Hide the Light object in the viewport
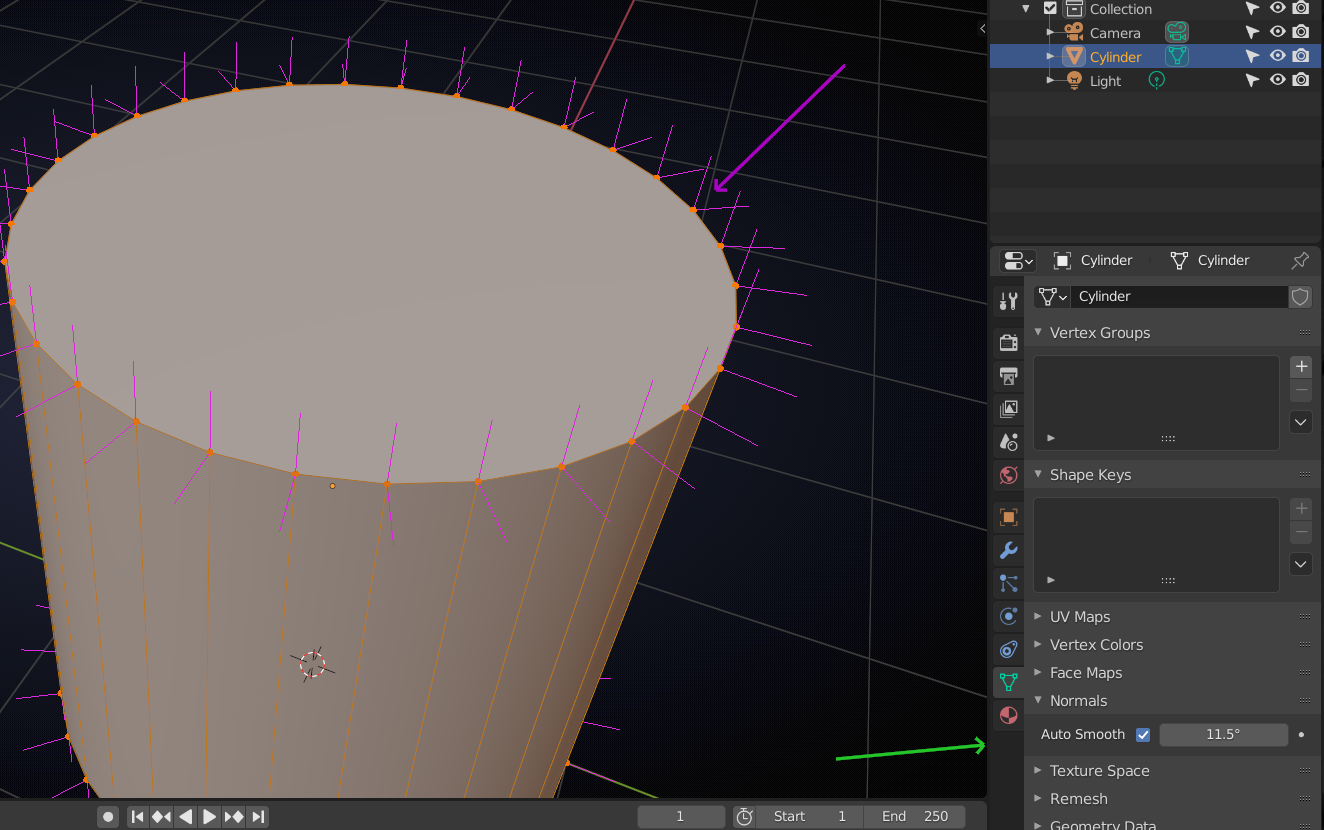The height and width of the screenshot is (830, 1324). 1277,80
